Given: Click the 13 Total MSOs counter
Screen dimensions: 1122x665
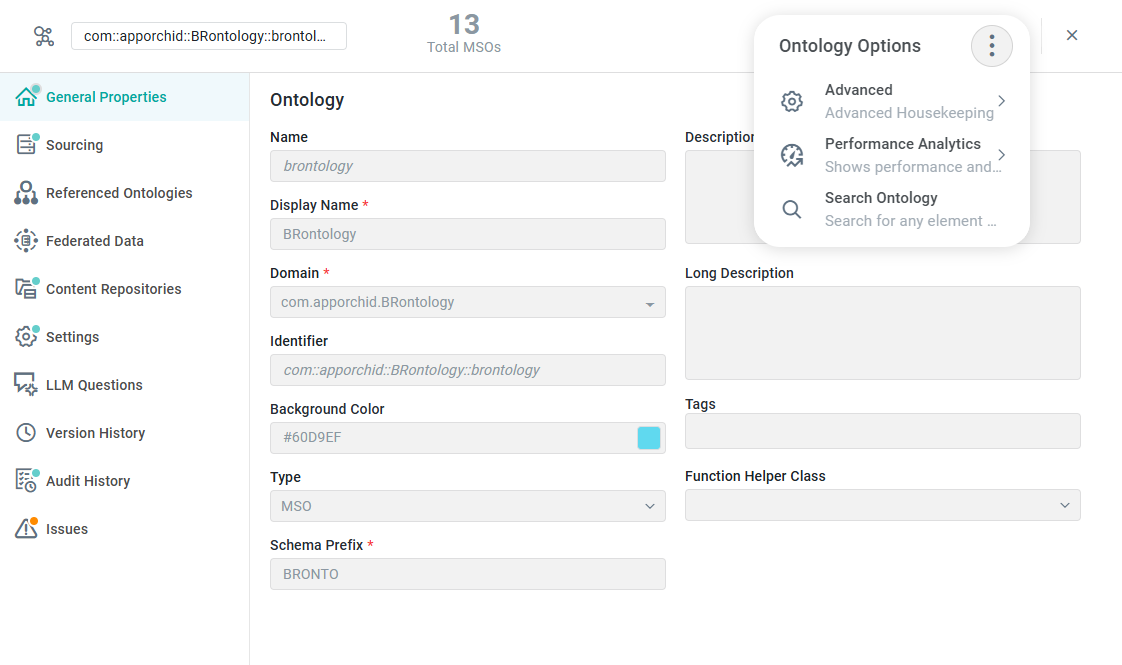Looking at the screenshot, I should pyautogui.click(x=464, y=34).
